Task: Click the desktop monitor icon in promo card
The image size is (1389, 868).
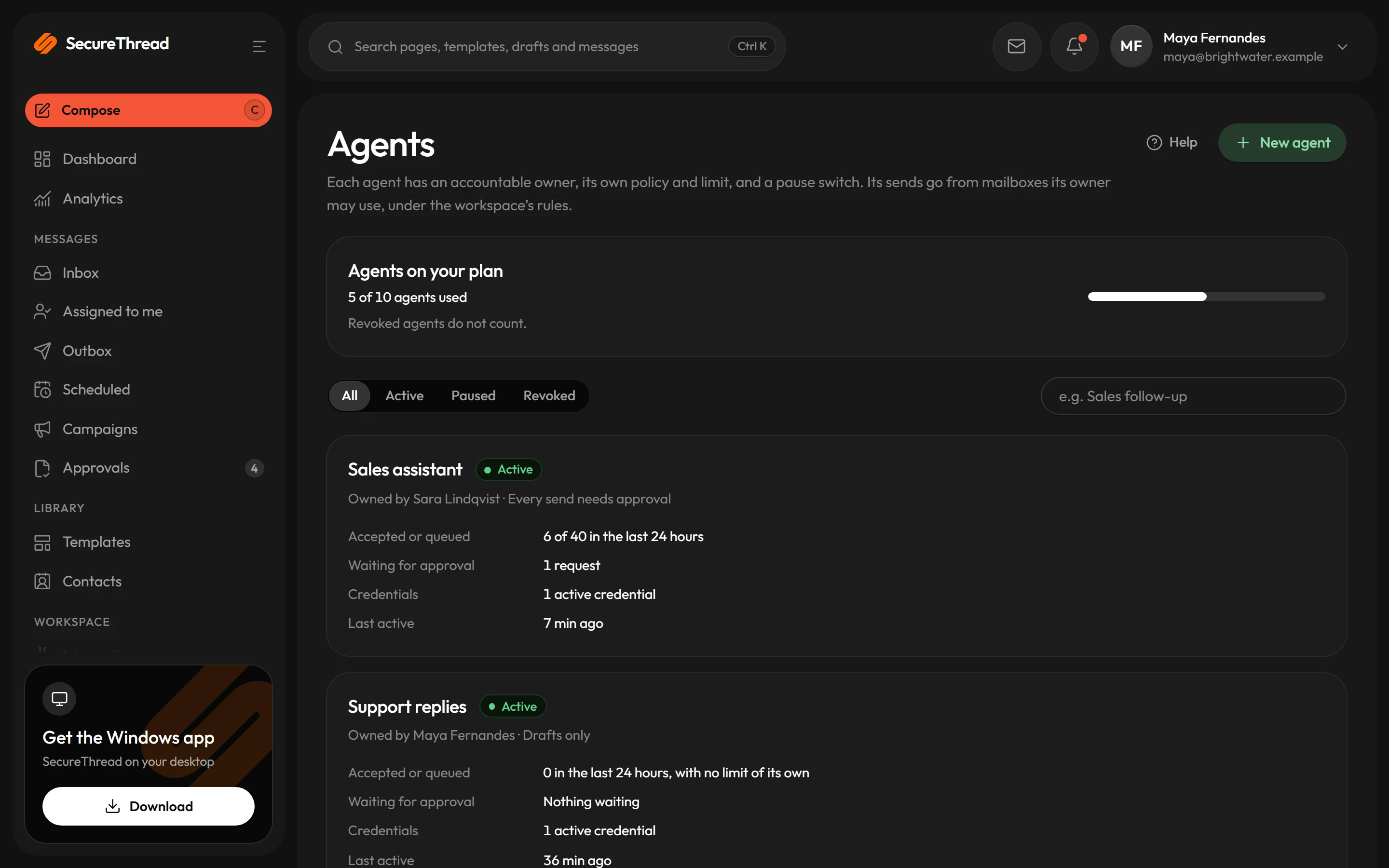Action: pos(59,699)
